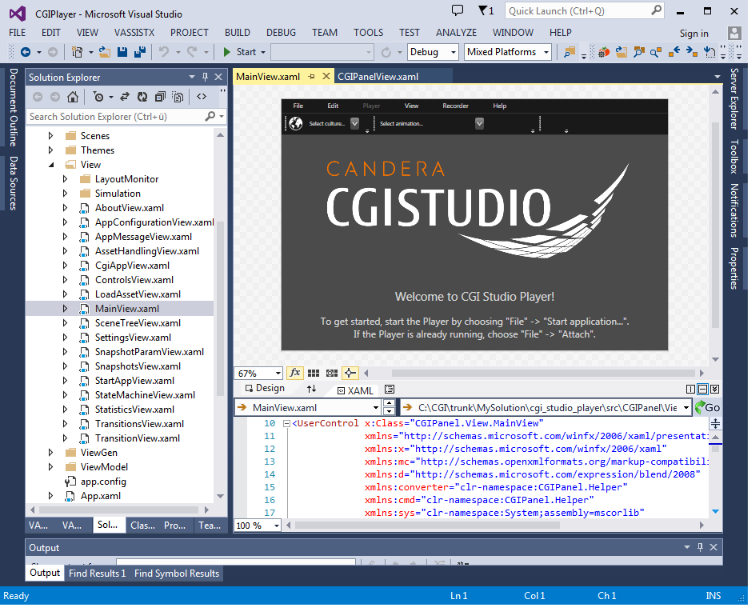Select StateMachineView.xaml in the tree
The width and height of the screenshot is (748, 605).
(x=145, y=395)
